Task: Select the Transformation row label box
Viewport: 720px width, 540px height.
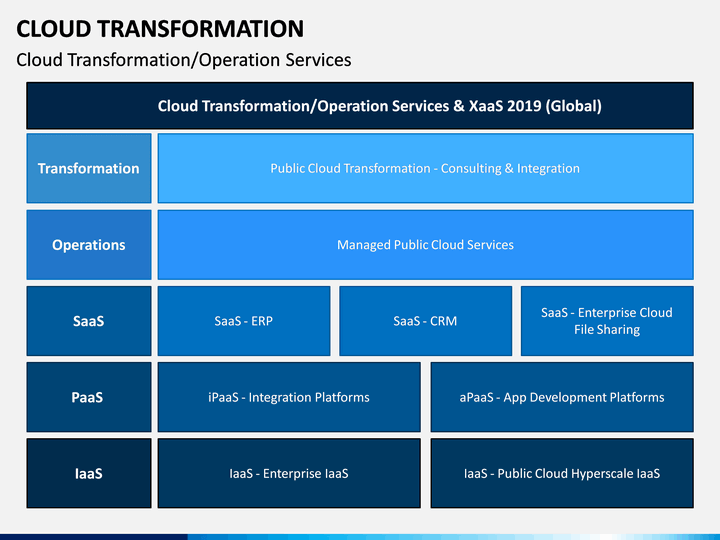Action: coord(89,168)
